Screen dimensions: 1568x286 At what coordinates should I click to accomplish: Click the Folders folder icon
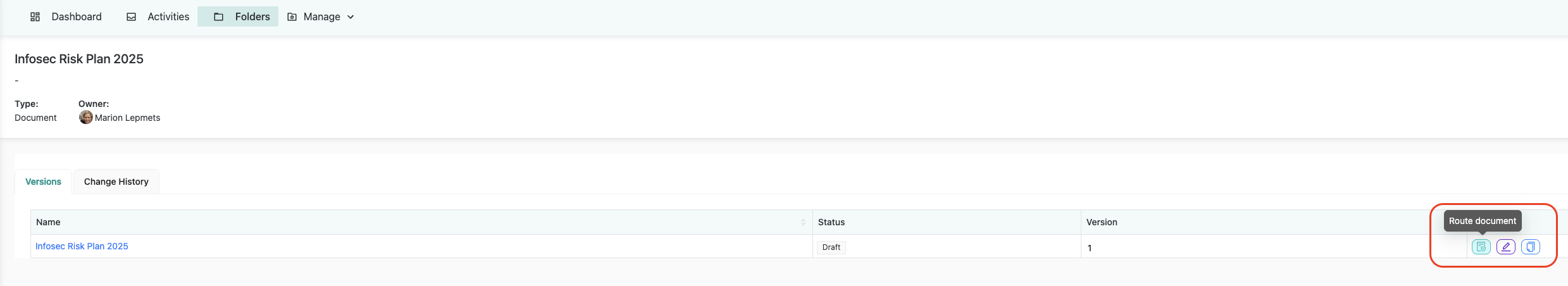point(218,17)
